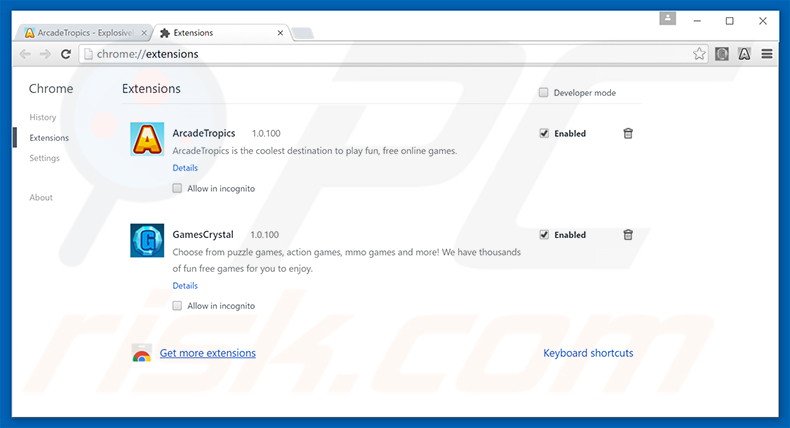Go back with the browser back arrow
Viewport: 790px width, 428px height.
(x=25, y=54)
